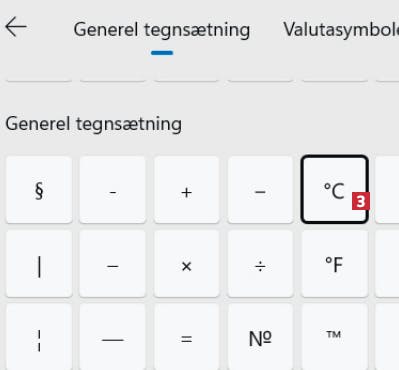Insert the plus sign symbol
Screen dimensions: 399x370
pyautogui.click(x=187, y=190)
